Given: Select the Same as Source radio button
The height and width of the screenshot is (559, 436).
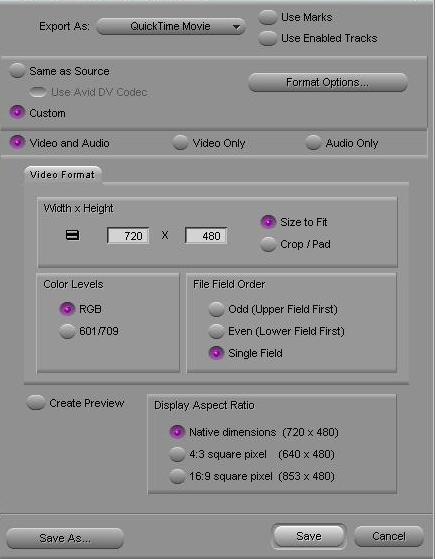Looking at the screenshot, I should point(17,71).
